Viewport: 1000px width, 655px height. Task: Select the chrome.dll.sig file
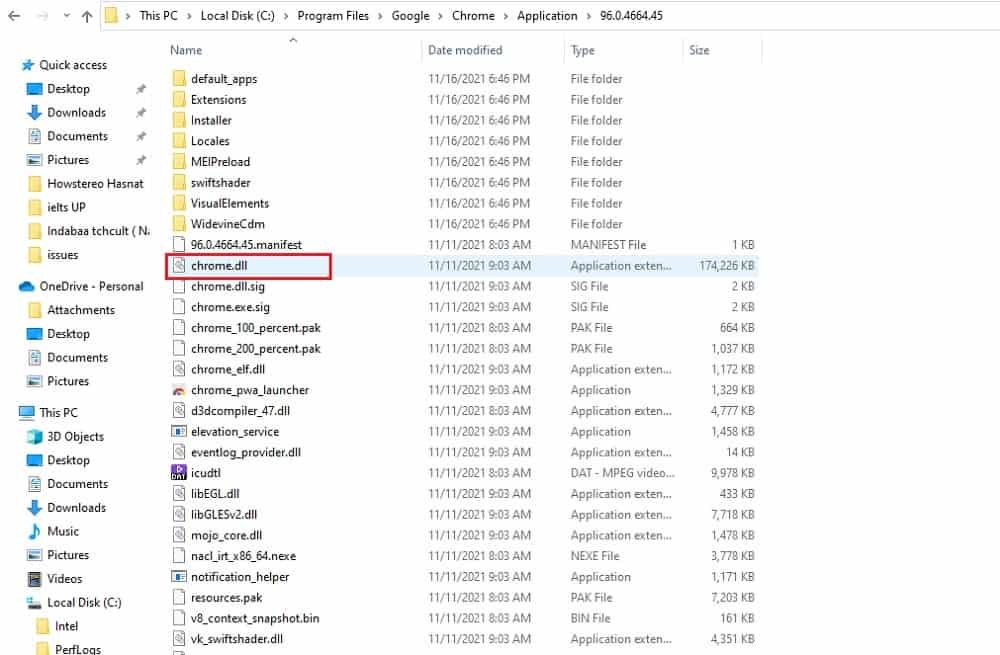[x=228, y=286]
